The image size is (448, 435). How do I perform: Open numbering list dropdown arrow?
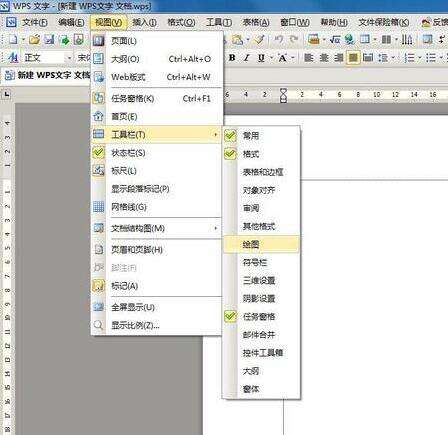[x=419, y=58]
